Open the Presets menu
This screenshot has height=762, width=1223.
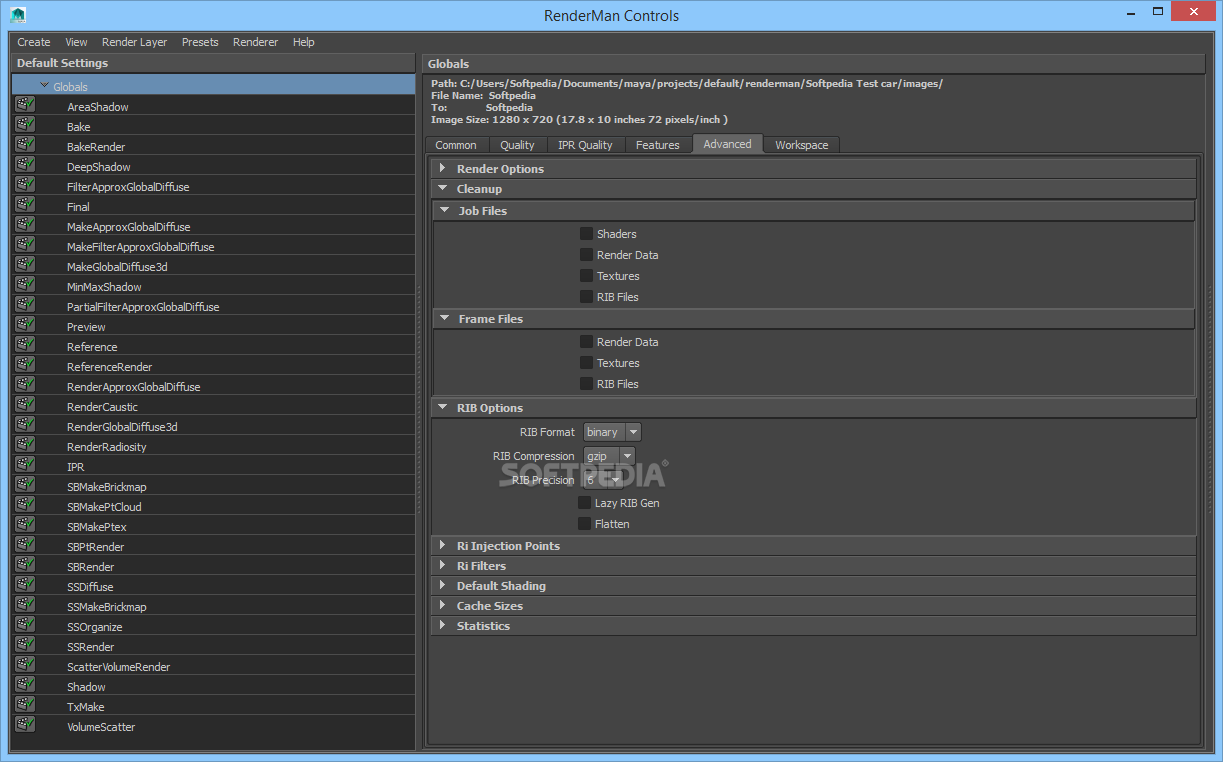coord(200,42)
